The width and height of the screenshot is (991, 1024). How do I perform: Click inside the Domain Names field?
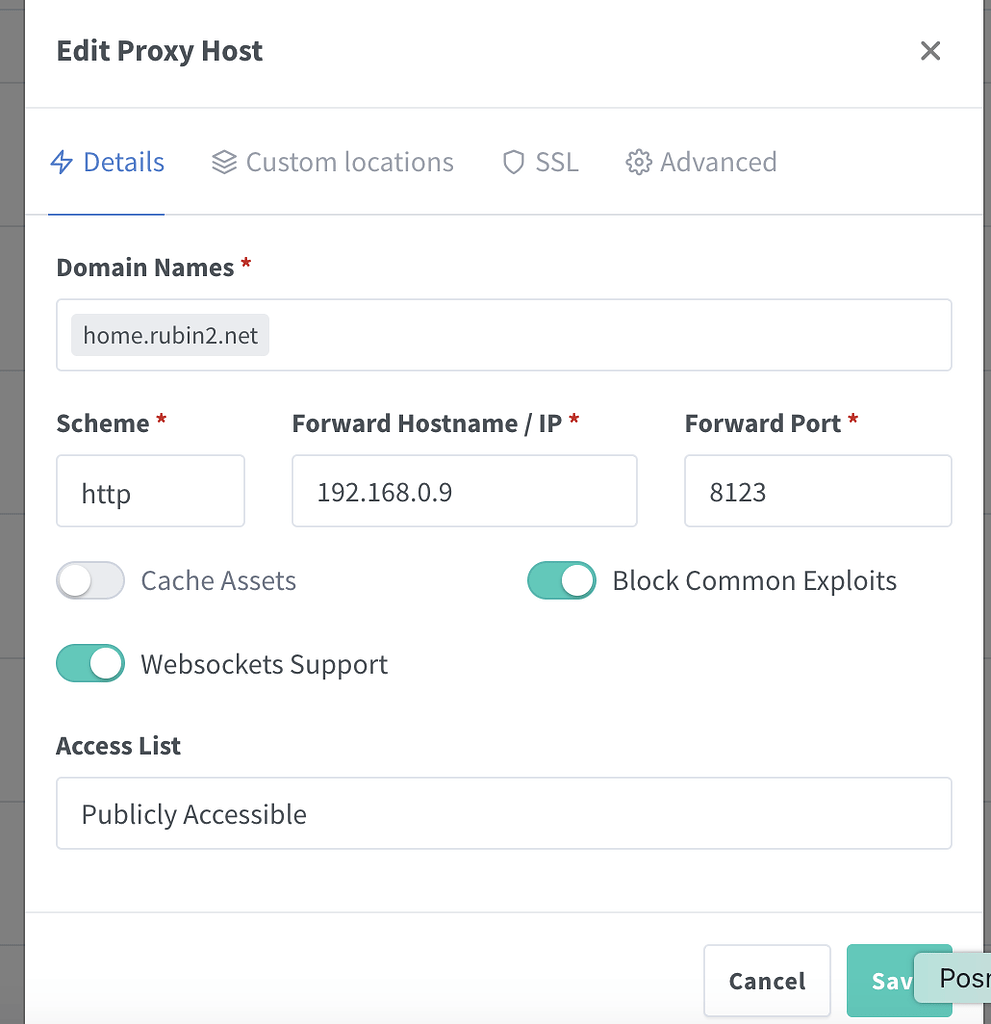coord(600,335)
